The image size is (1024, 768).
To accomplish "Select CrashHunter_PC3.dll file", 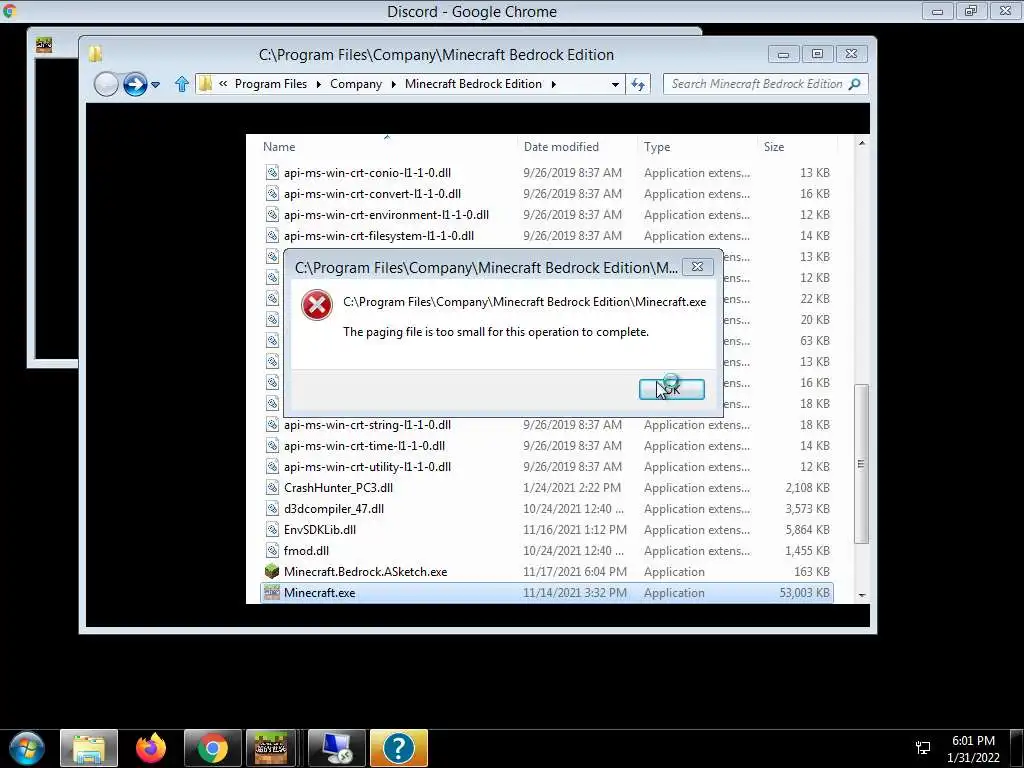I will pos(338,488).
